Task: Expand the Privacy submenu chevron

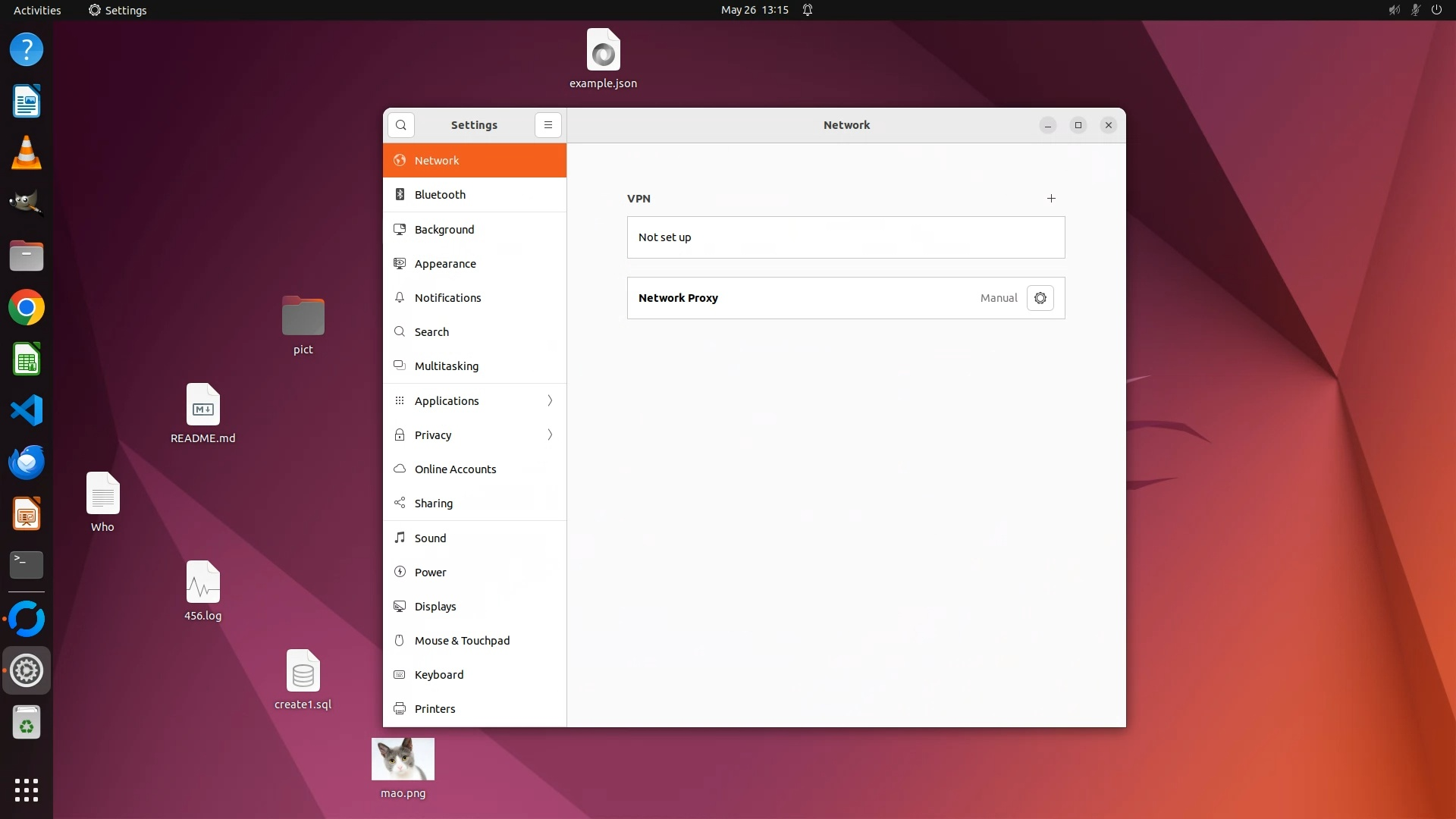Action: (x=550, y=435)
